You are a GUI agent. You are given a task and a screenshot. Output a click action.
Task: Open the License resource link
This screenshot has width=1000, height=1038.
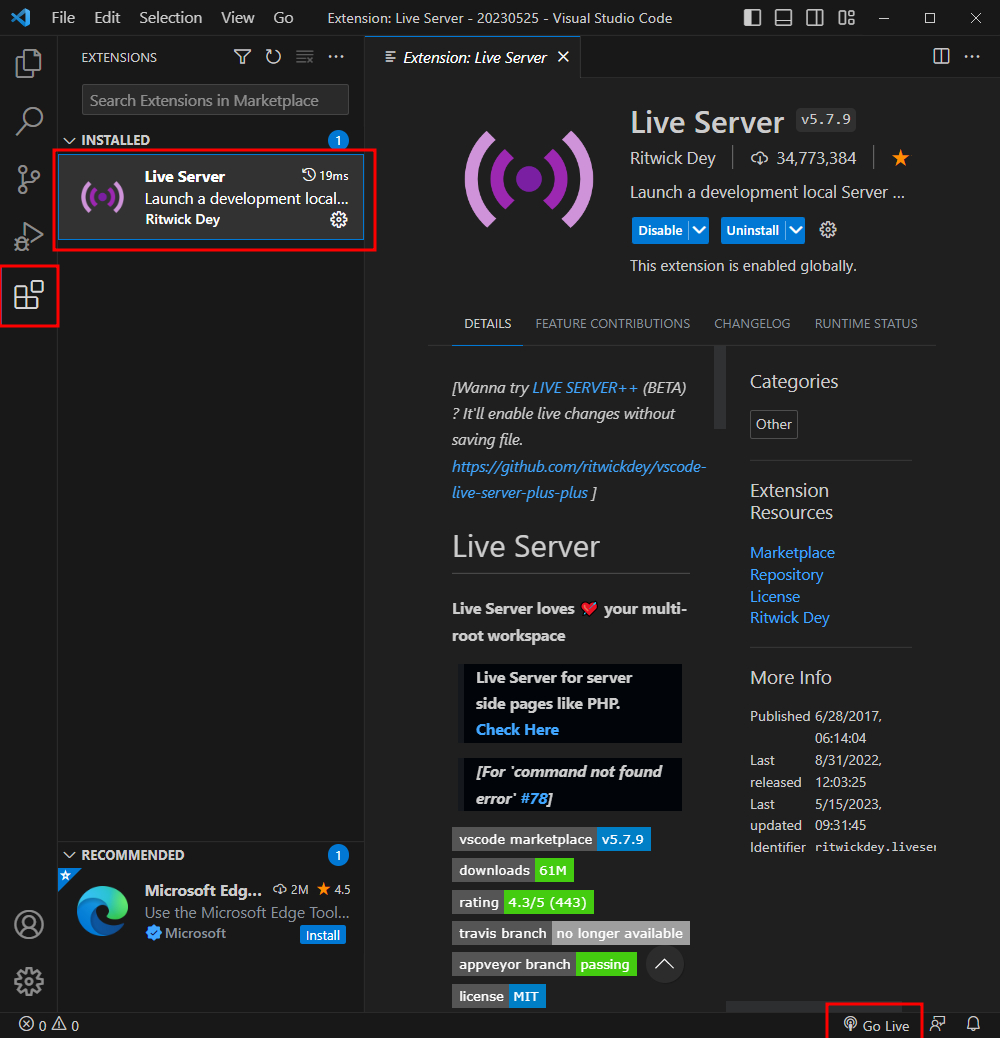774,596
